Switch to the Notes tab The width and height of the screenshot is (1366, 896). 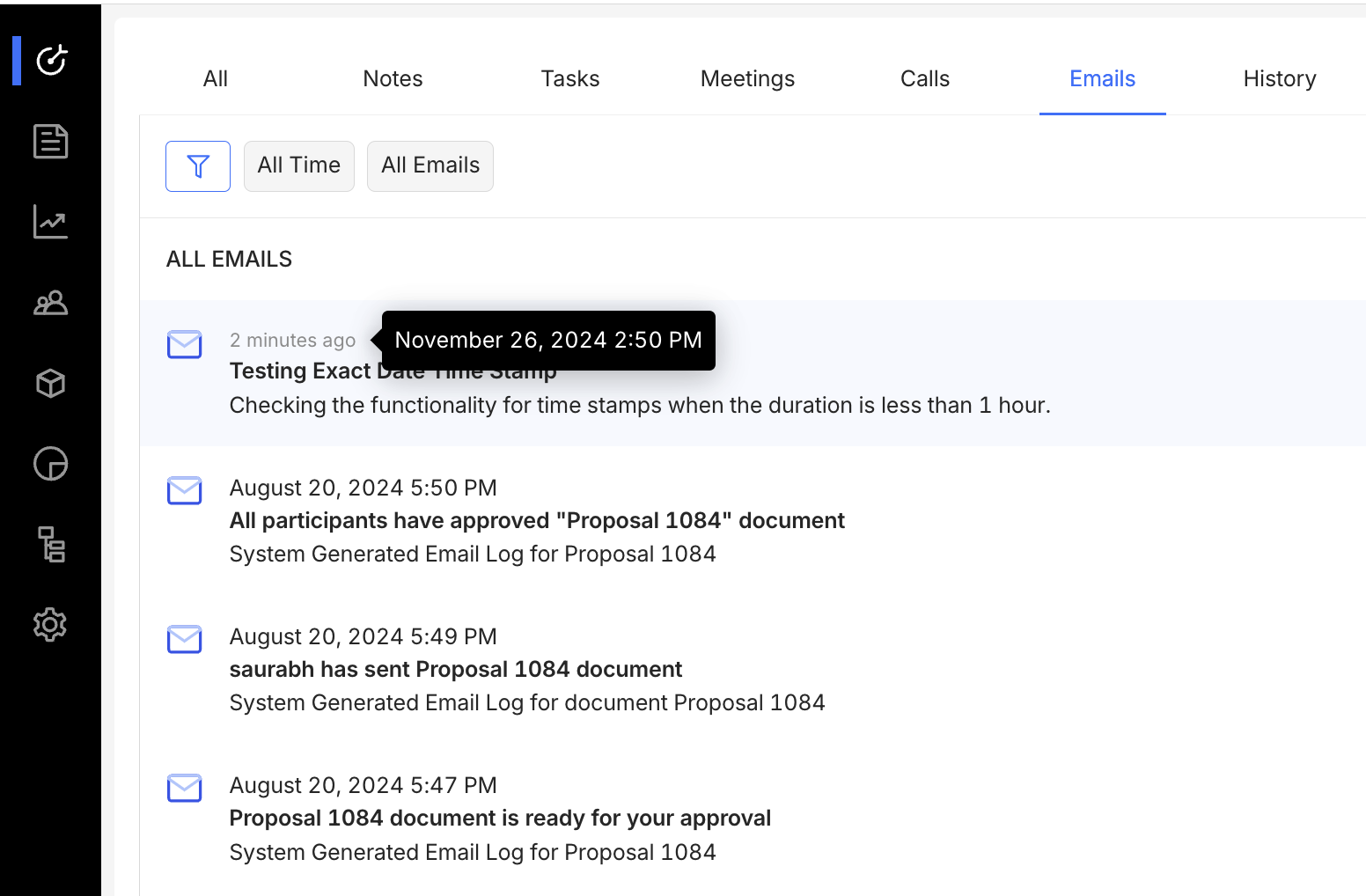393,79
